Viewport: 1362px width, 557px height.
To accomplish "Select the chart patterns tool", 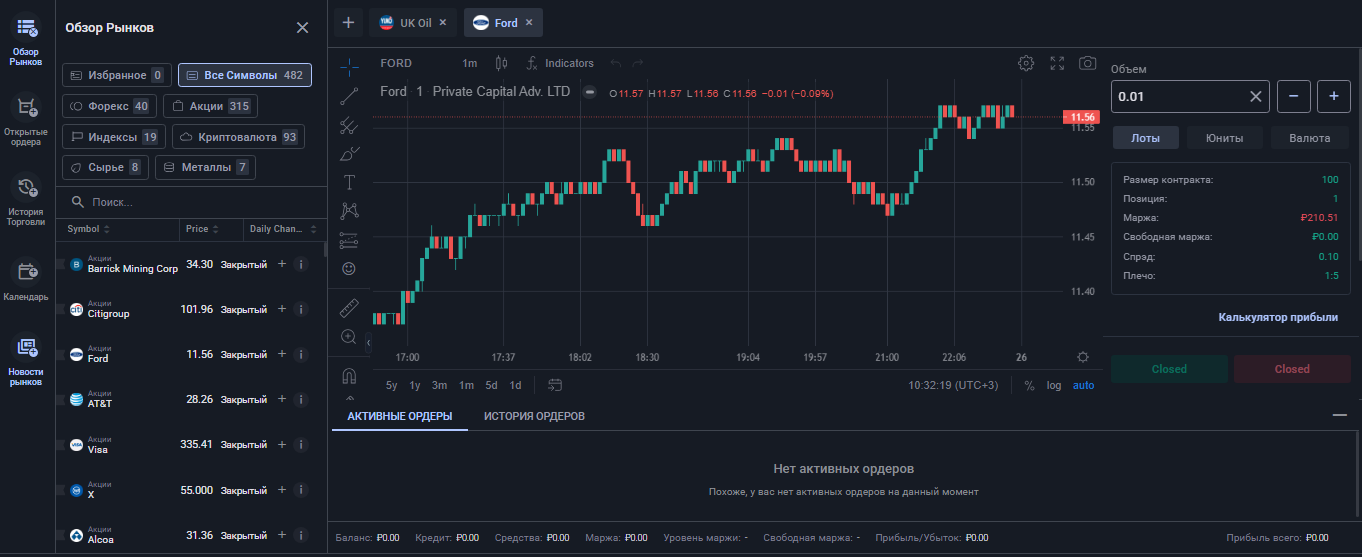I will [349, 210].
